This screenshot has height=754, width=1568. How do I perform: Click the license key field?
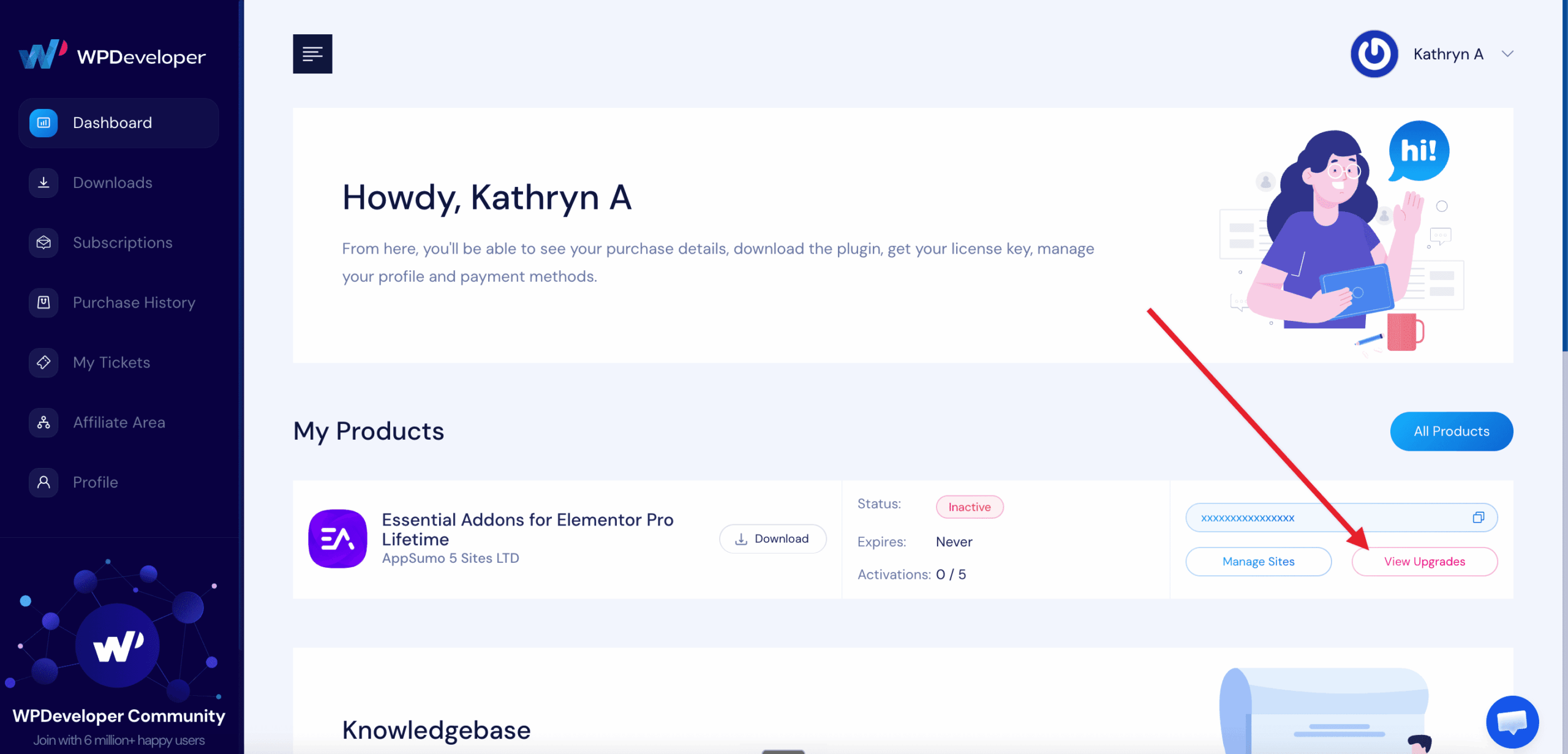tap(1341, 518)
